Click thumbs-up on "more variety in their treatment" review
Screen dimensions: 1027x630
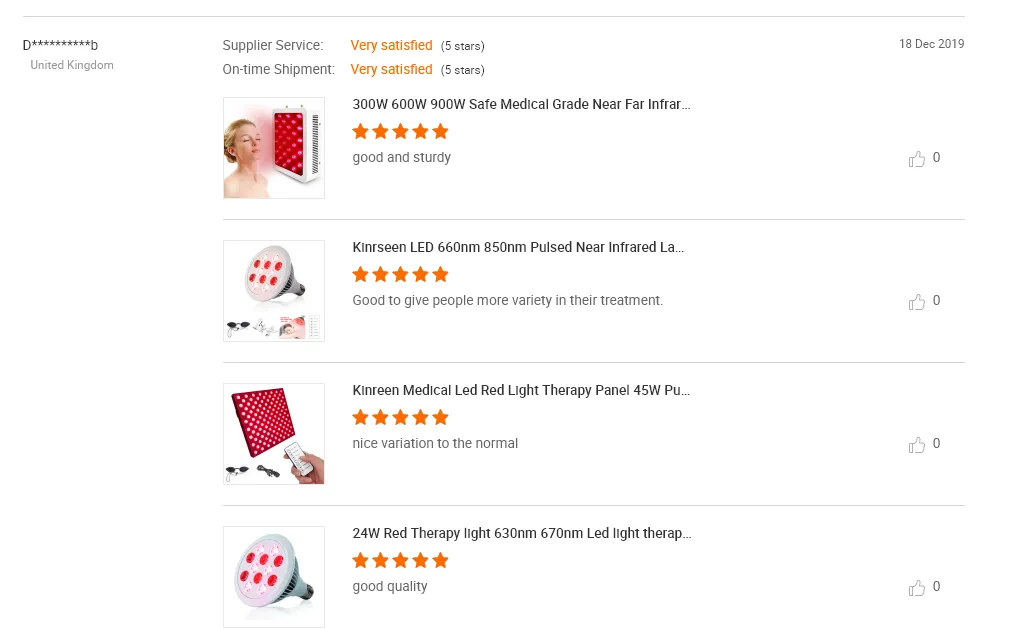[916, 301]
